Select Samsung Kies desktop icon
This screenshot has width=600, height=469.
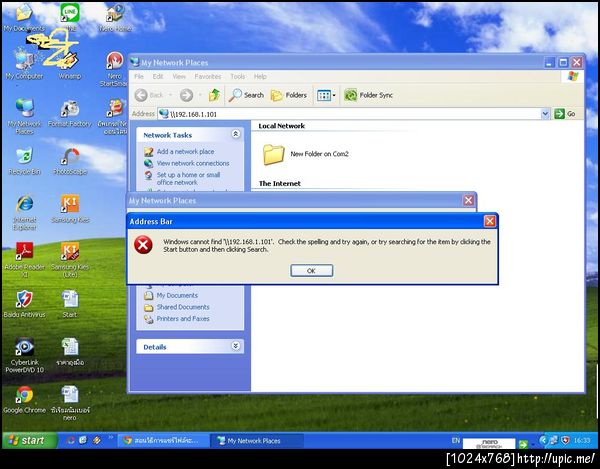(x=70, y=208)
